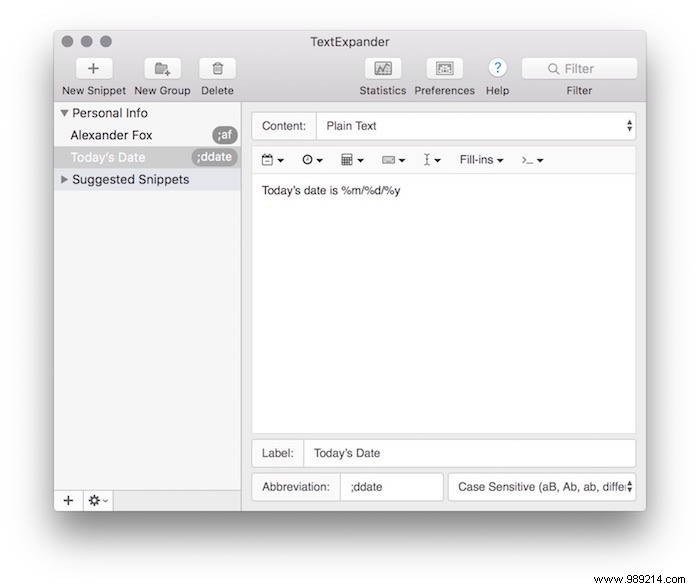The width and height of the screenshot is (700, 588).
Task: Click the Delete trash icon
Action: [217, 68]
